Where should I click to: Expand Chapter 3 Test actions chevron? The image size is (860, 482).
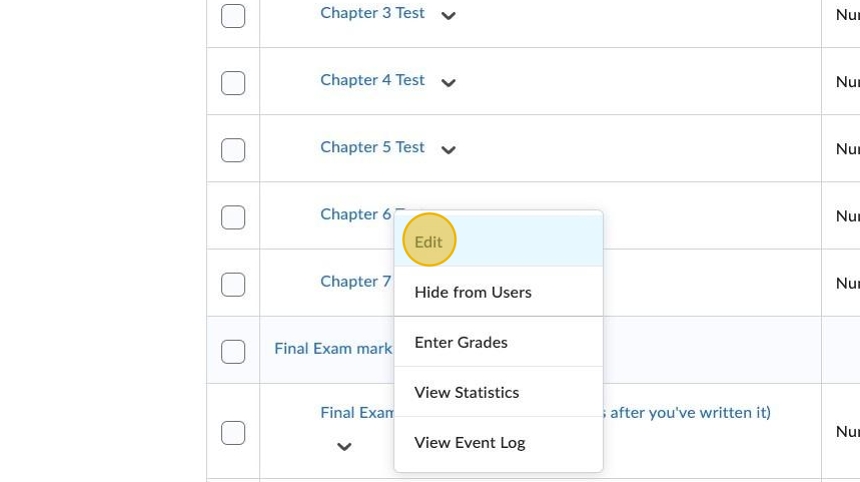(449, 16)
